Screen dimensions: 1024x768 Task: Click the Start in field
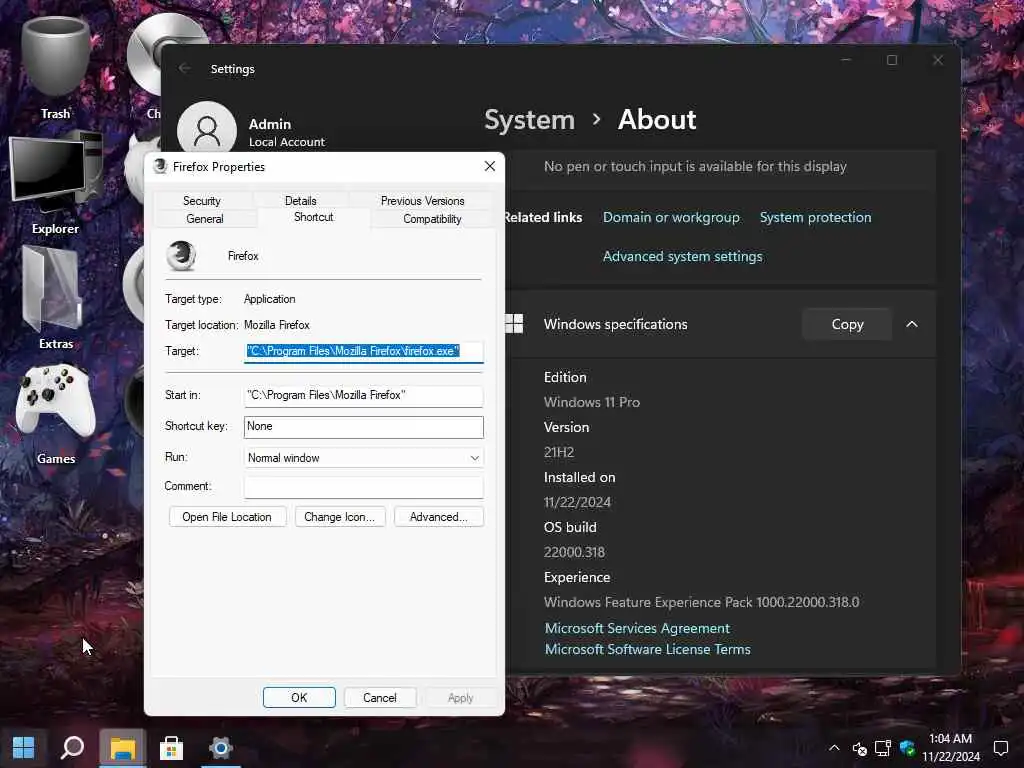tap(364, 396)
